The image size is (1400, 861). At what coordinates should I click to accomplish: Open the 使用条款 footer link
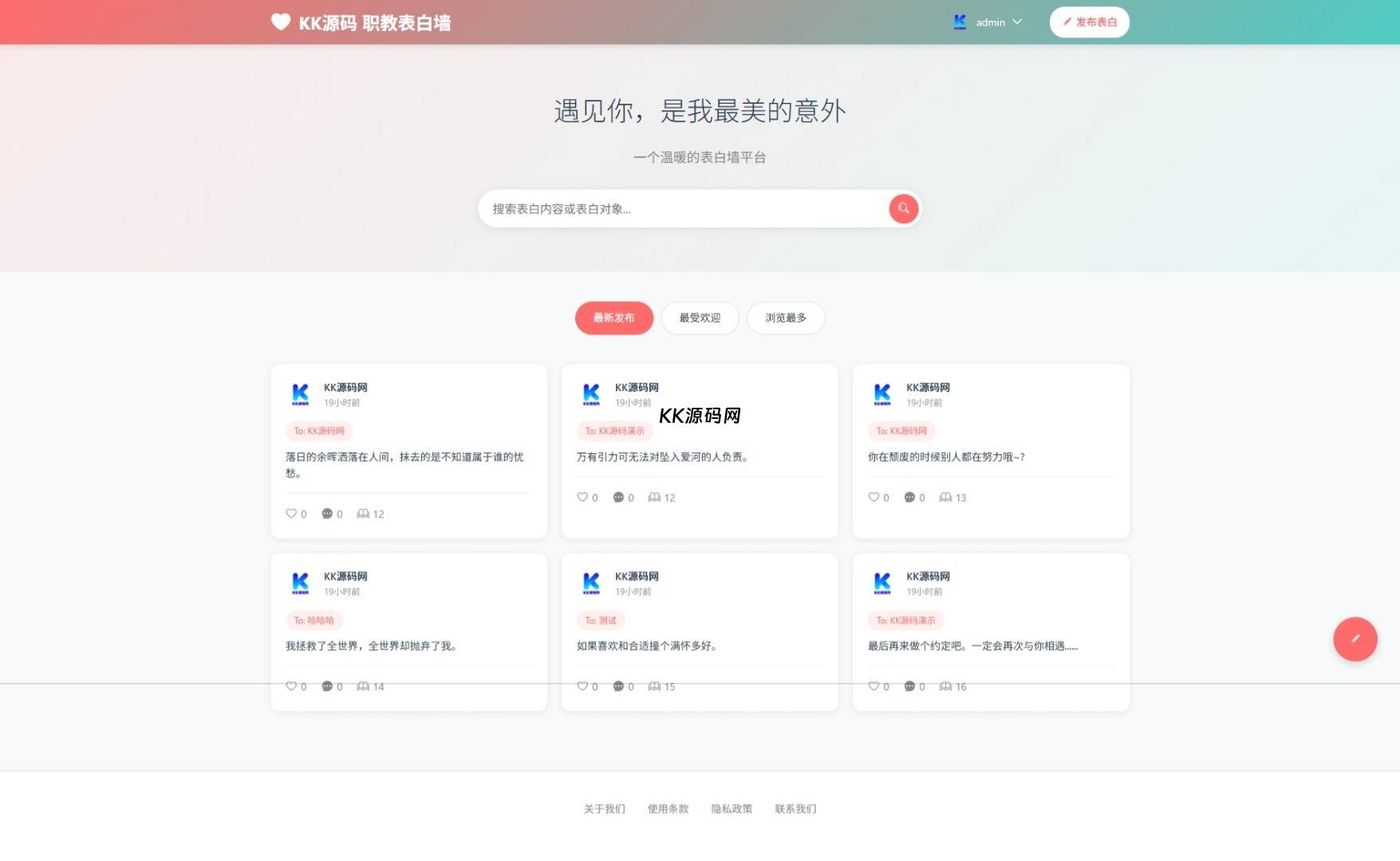click(668, 808)
